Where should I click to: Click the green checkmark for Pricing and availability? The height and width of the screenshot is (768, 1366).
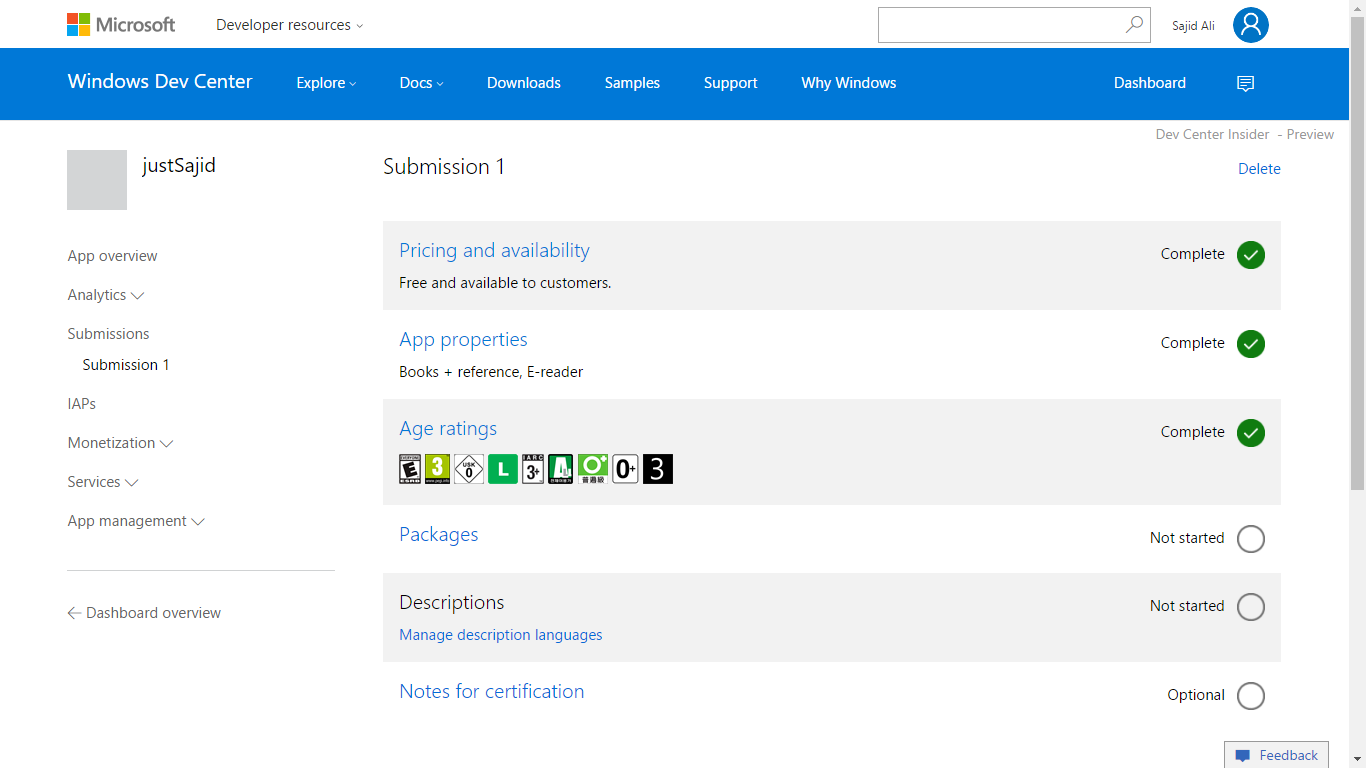click(x=1251, y=255)
